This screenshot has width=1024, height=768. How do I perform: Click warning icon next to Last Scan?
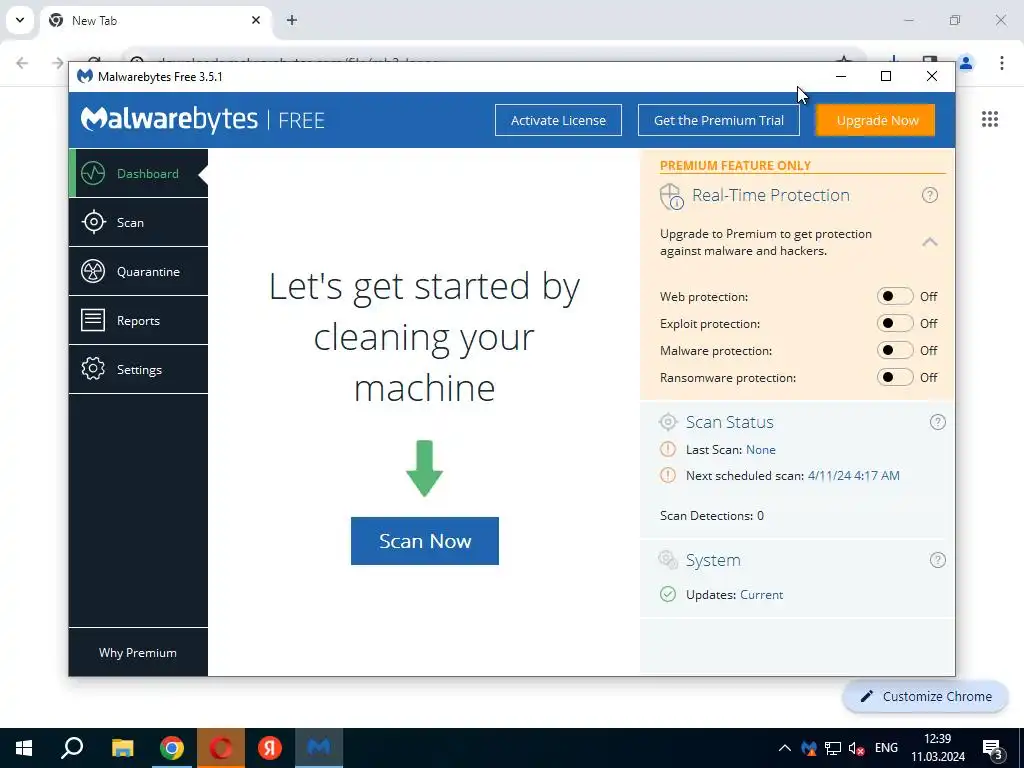[x=667, y=449]
